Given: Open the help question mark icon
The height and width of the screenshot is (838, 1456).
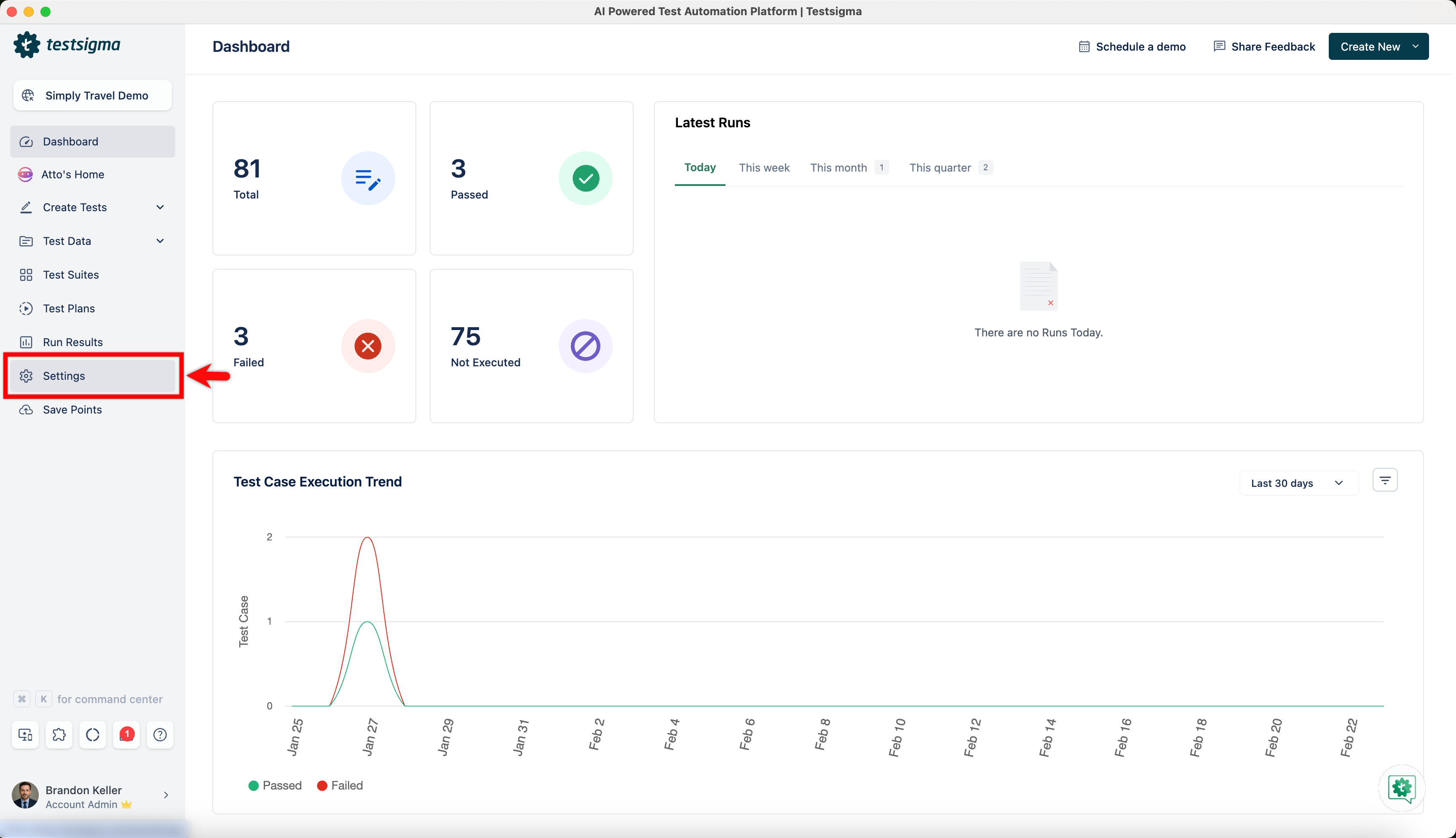Looking at the screenshot, I should tap(160, 734).
